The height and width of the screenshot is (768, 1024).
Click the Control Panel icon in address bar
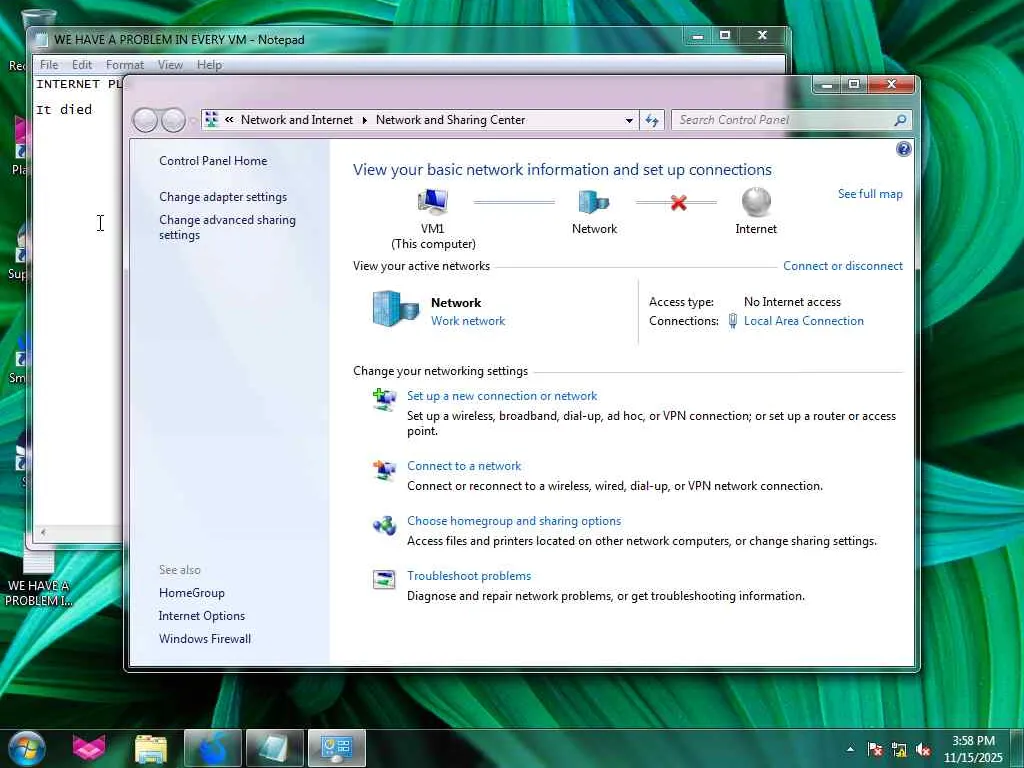pyautogui.click(x=211, y=120)
